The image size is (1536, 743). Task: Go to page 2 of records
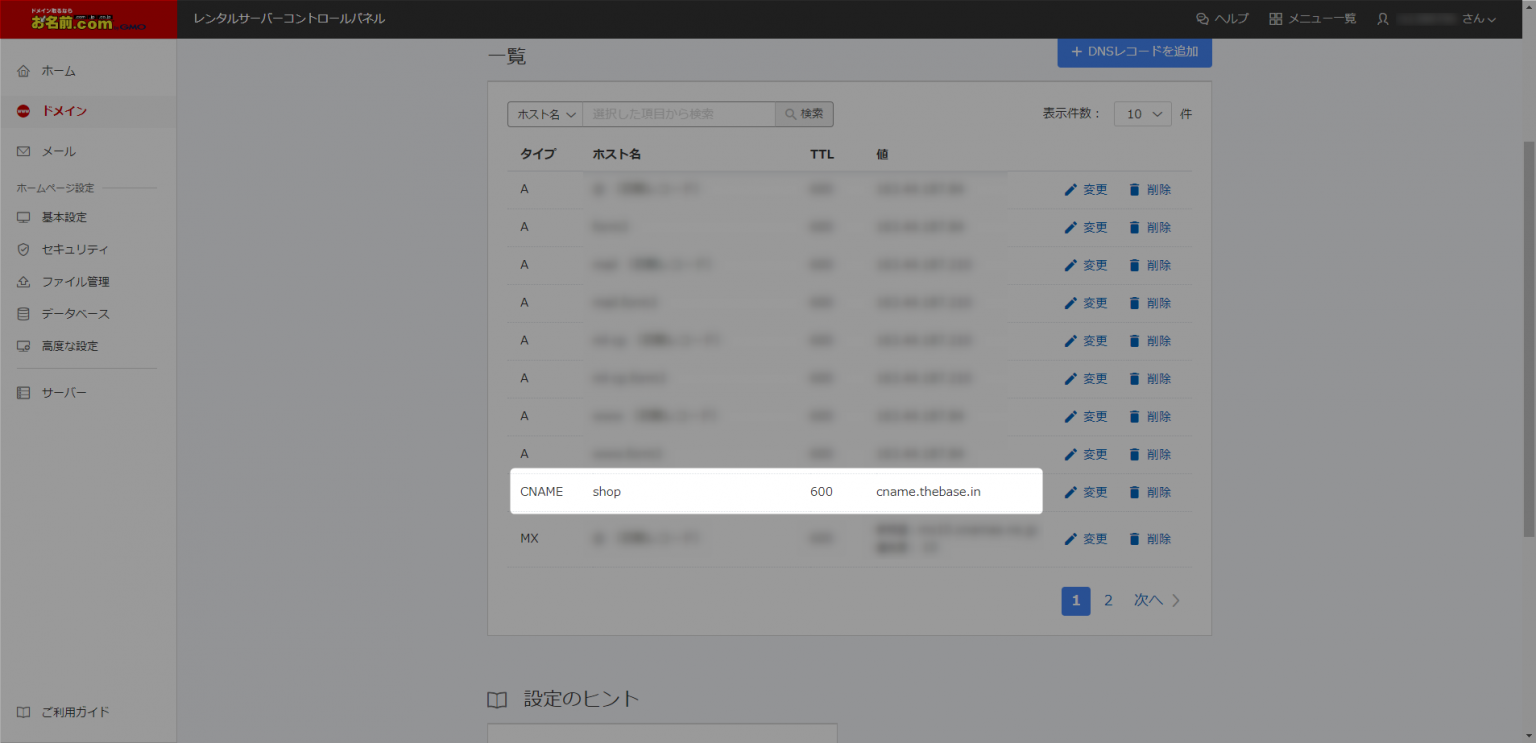(1108, 601)
